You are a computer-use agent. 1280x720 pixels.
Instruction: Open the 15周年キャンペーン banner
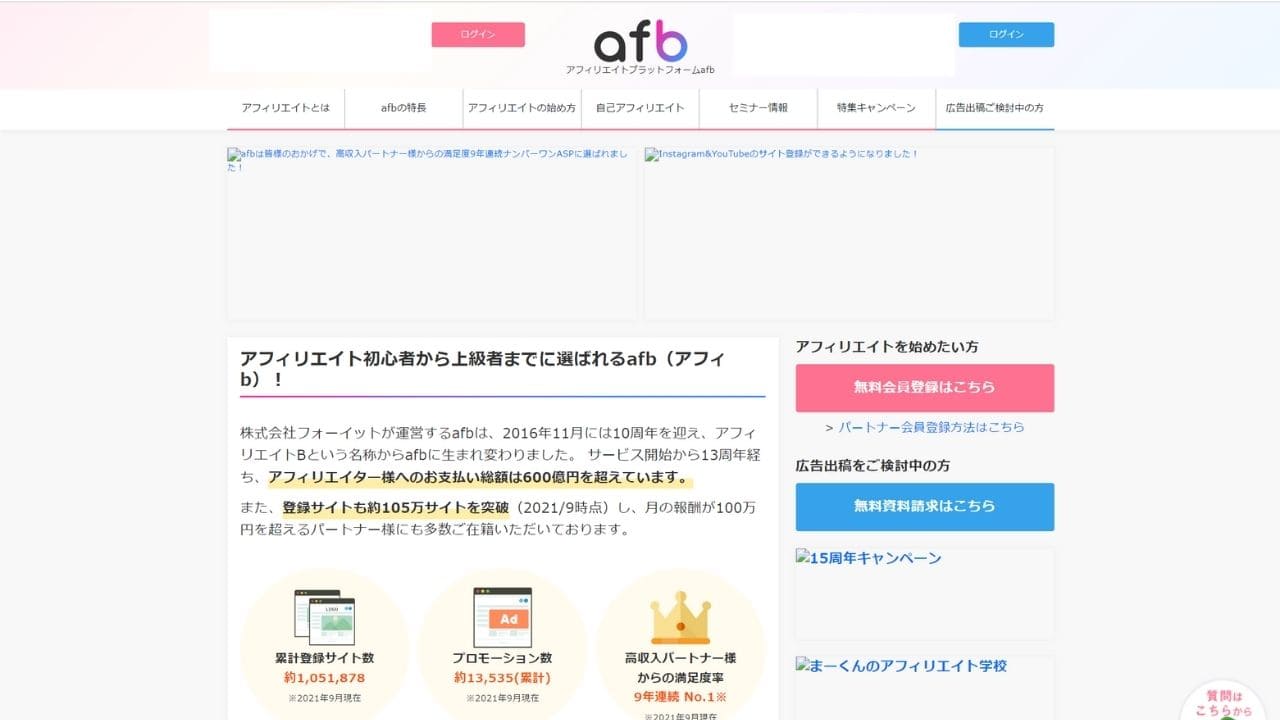click(x=925, y=594)
